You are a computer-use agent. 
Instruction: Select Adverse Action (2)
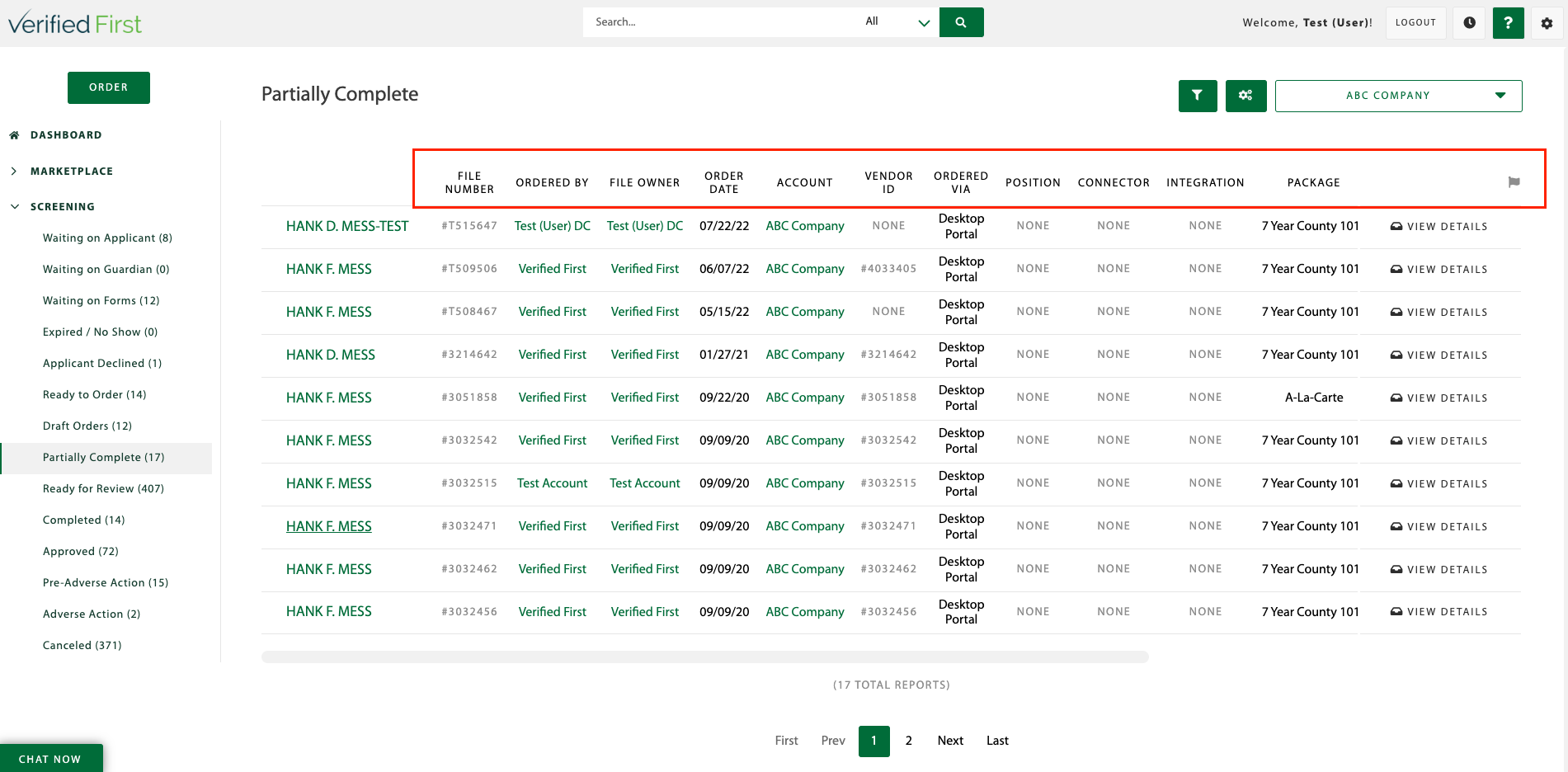point(92,614)
